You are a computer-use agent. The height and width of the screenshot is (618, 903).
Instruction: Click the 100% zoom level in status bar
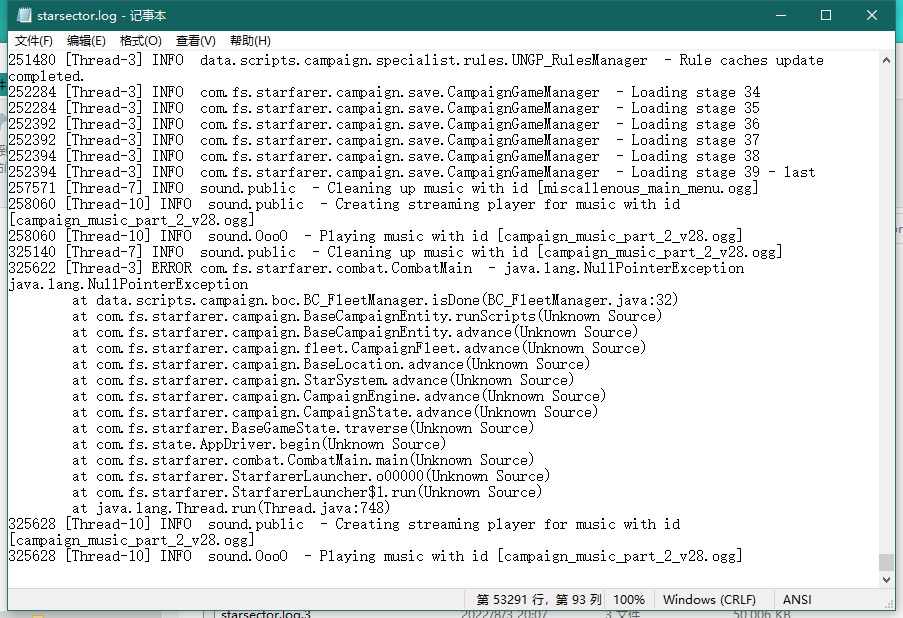point(629,600)
